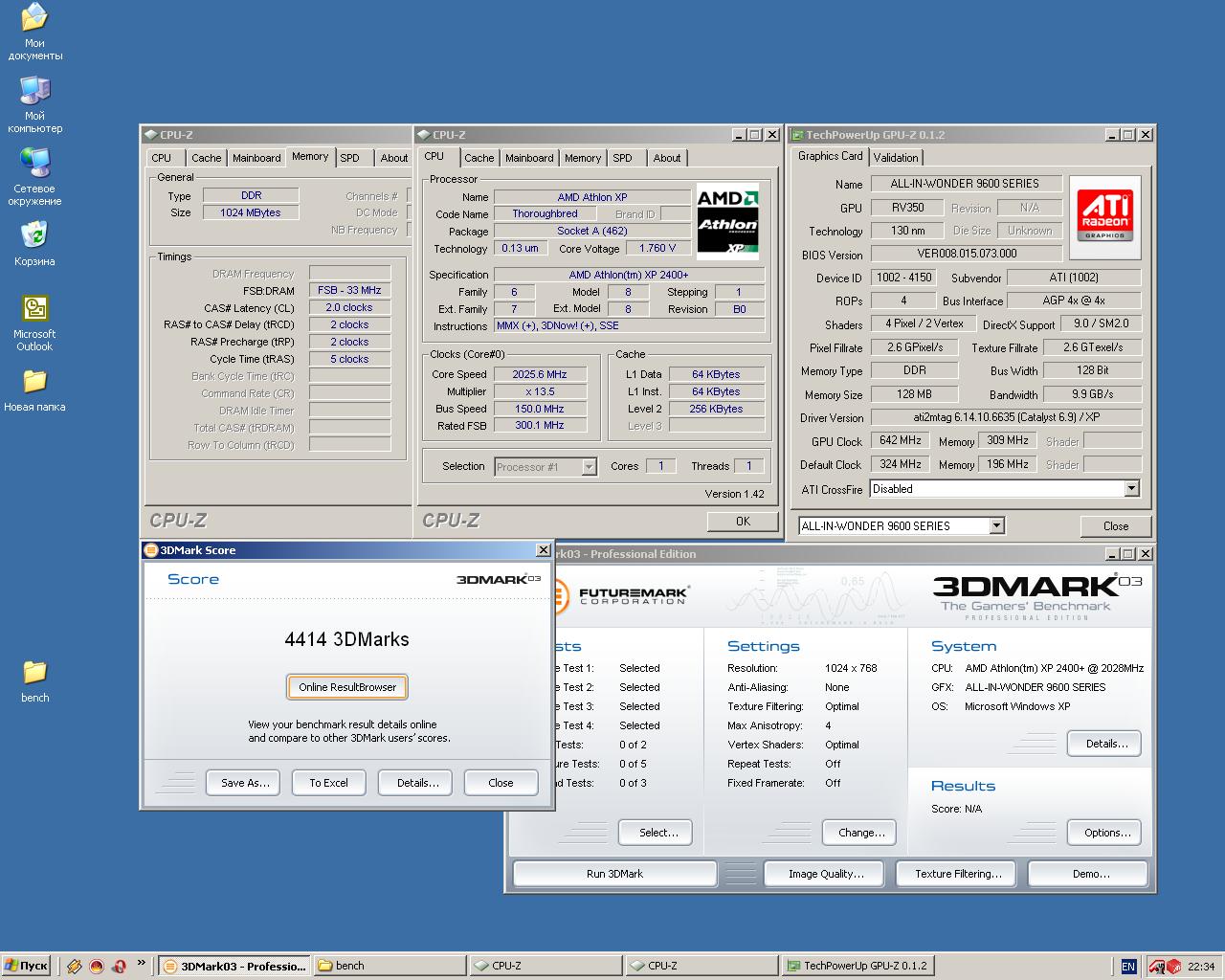Click the Futuremark Corporation logo

620,594
